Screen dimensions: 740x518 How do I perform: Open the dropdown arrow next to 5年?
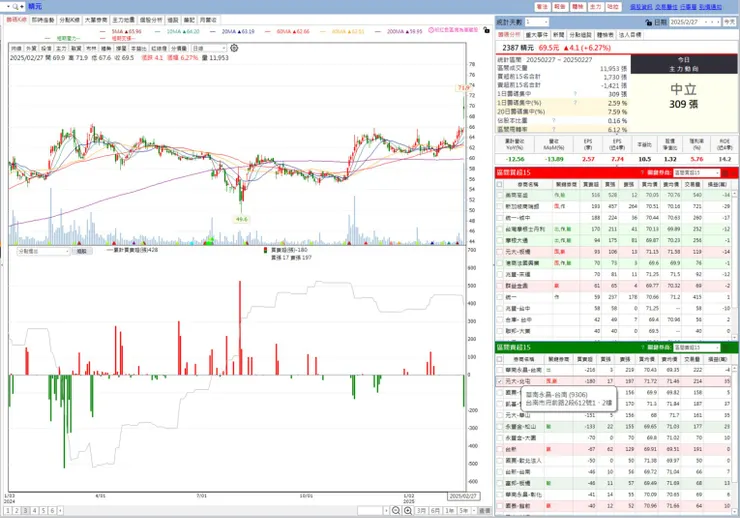click(x=474, y=510)
